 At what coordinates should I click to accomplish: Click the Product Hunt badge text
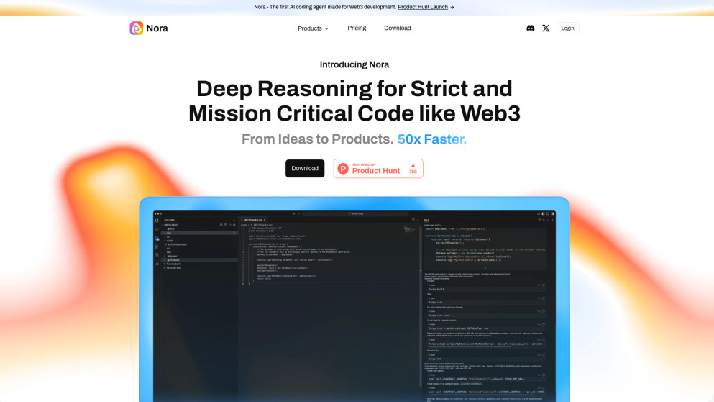[378, 170]
